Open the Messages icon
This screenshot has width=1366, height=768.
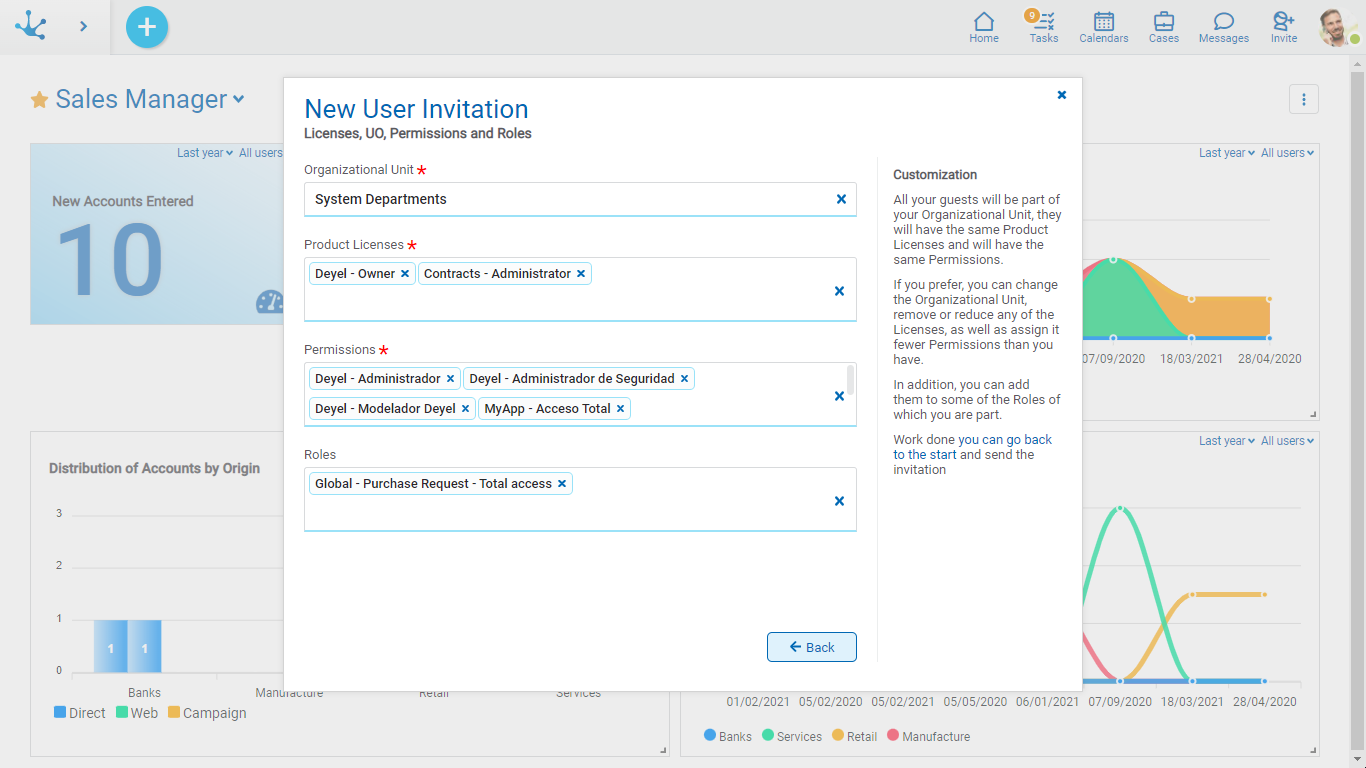[x=1223, y=27]
